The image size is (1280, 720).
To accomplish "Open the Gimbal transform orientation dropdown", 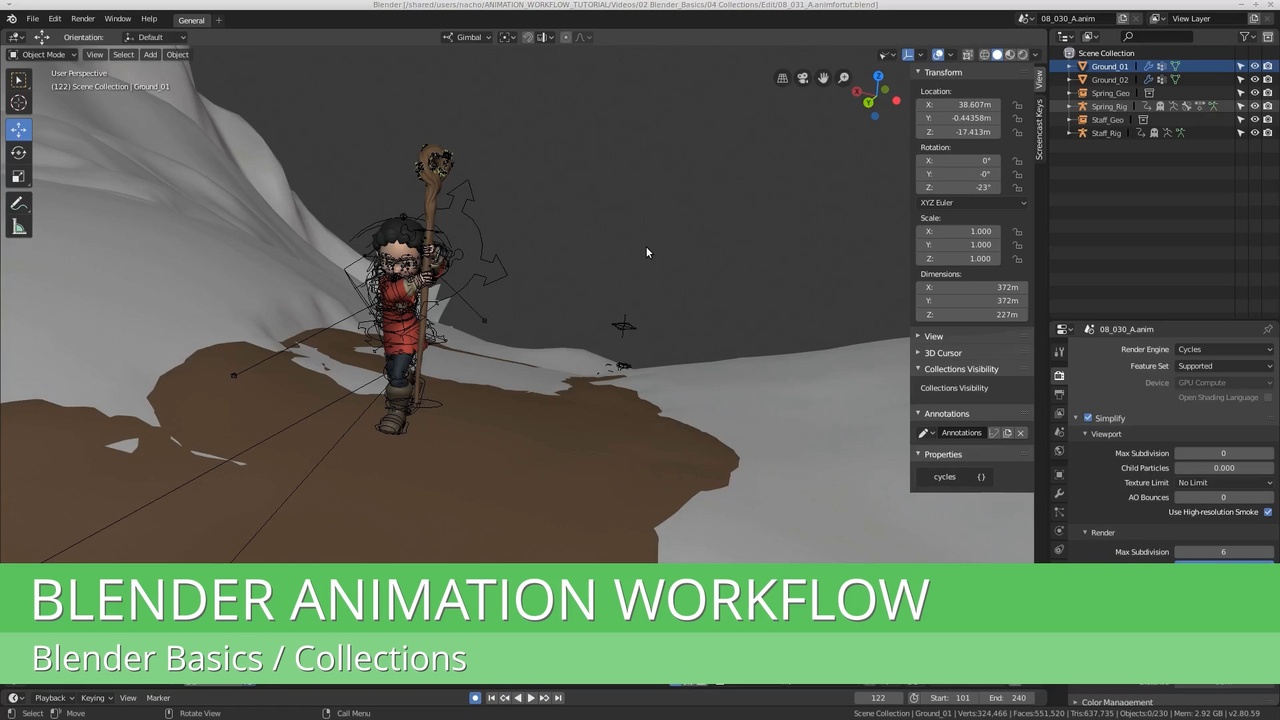I will click(x=469, y=37).
